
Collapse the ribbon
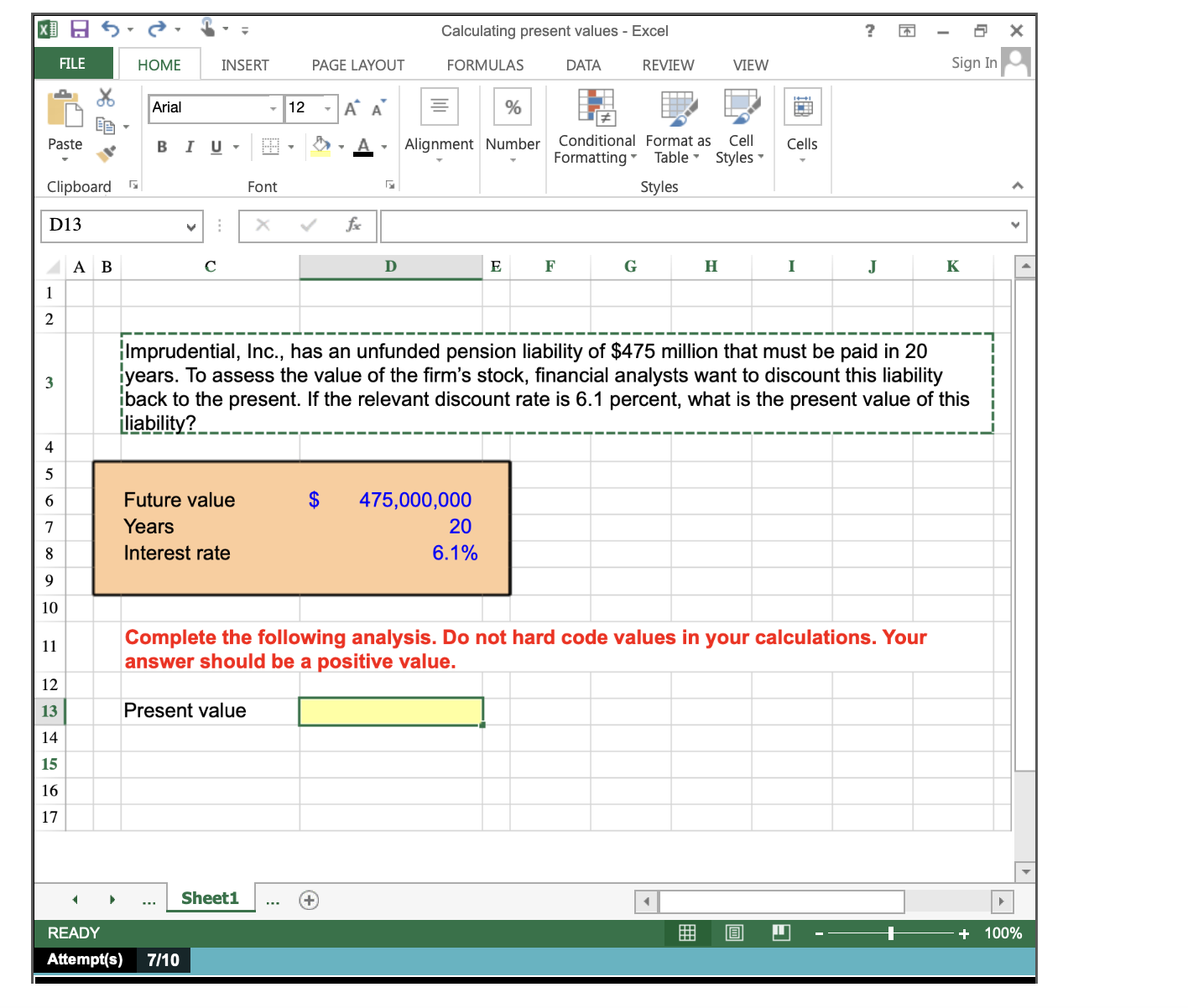click(1018, 185)
